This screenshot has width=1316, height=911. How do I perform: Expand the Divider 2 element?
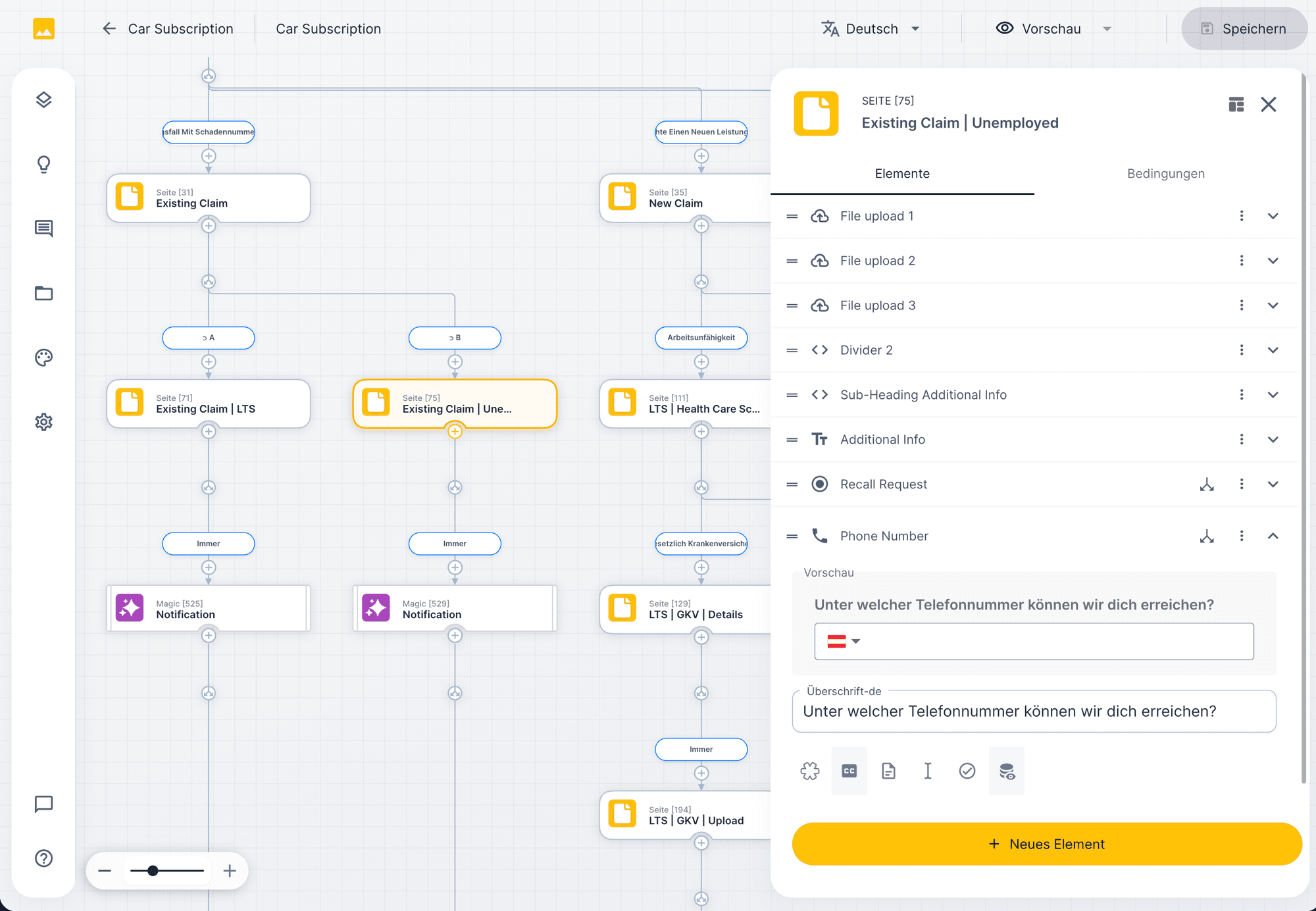1273,350
